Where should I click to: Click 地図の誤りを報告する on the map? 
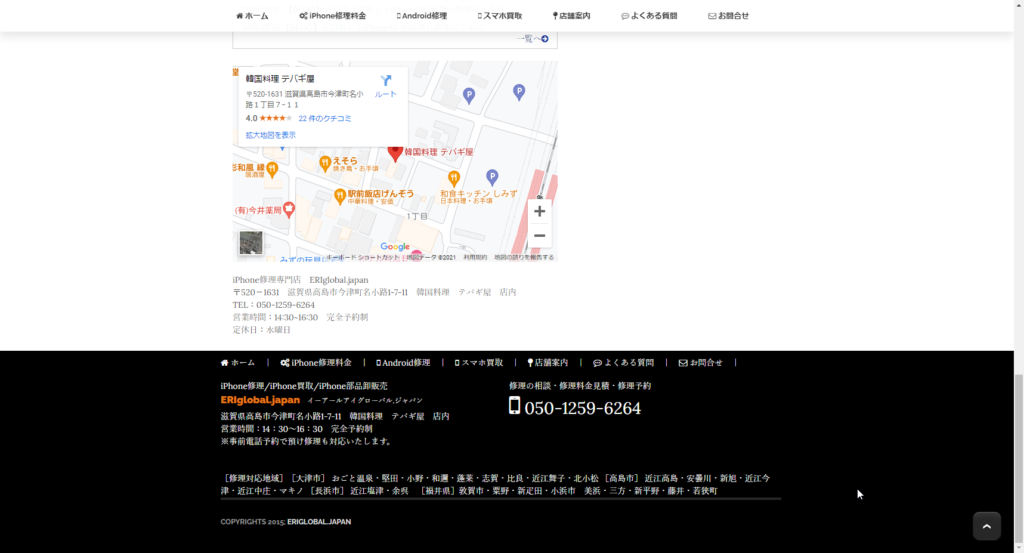coord(524,257)
